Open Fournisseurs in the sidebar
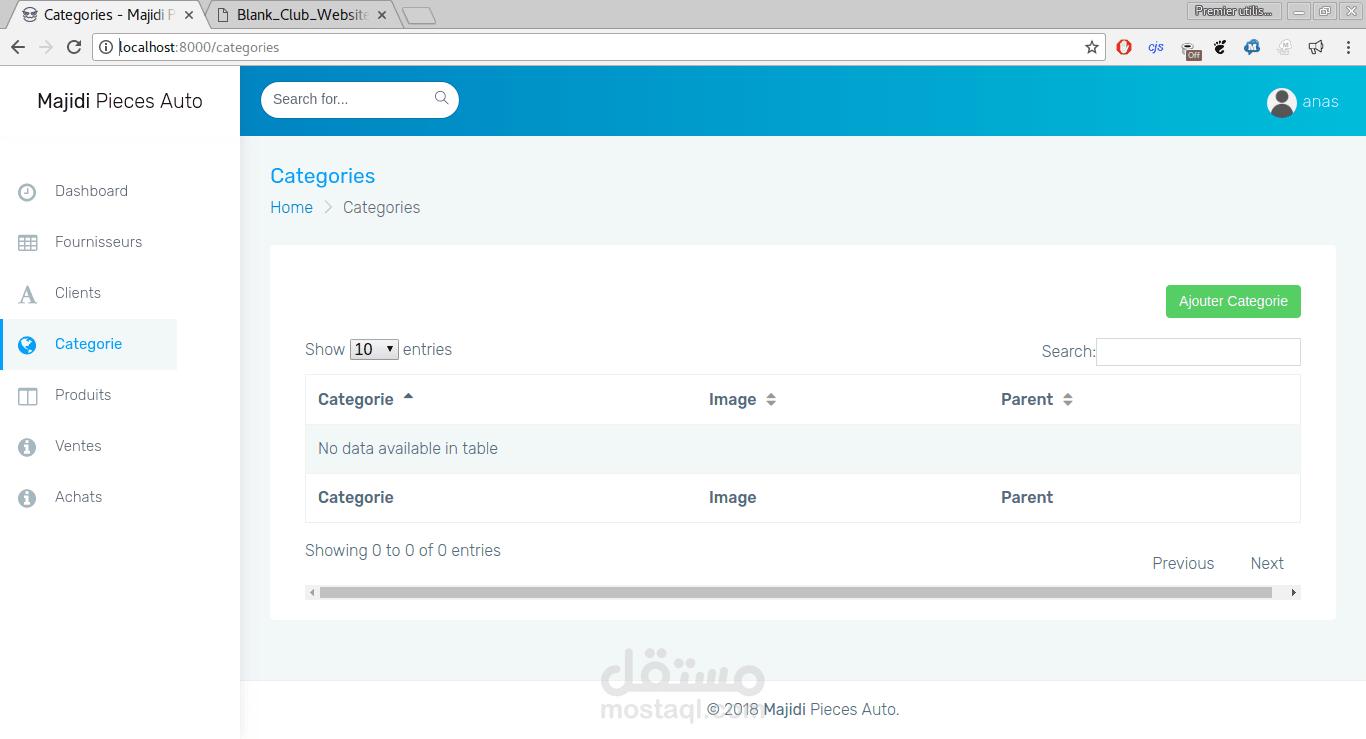The width and height of the screenshot is (1366, 739). coord(98,242)
